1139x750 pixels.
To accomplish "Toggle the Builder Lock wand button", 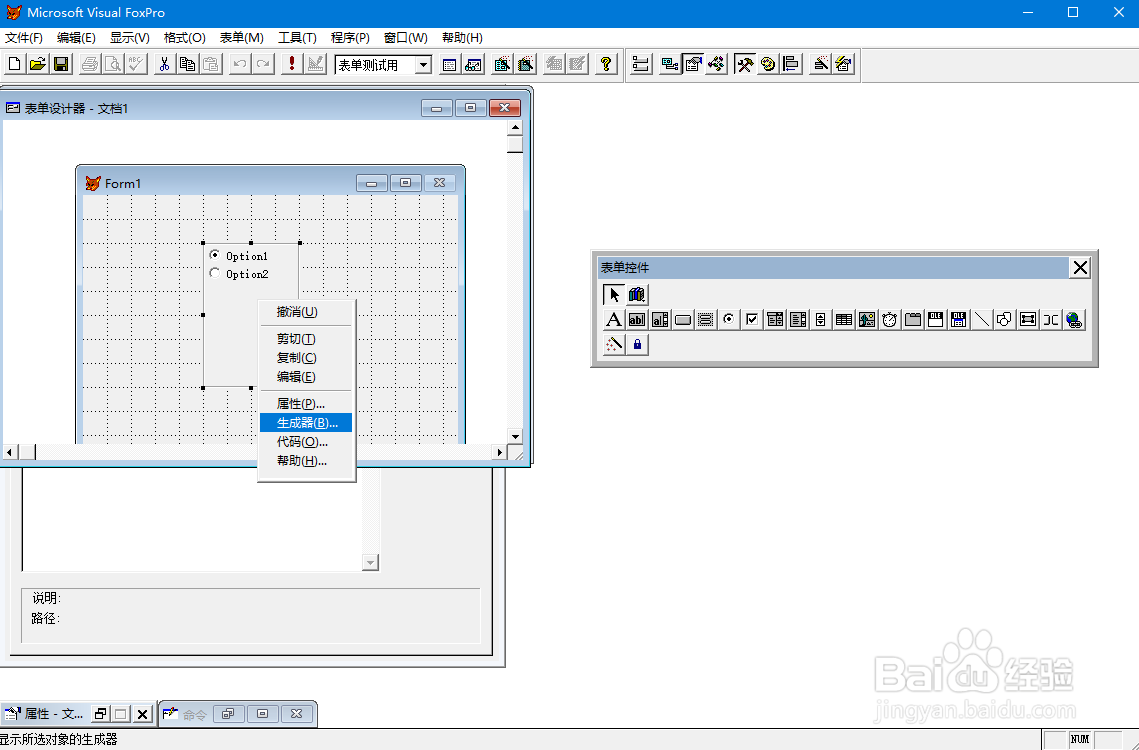I will (614, 344).
